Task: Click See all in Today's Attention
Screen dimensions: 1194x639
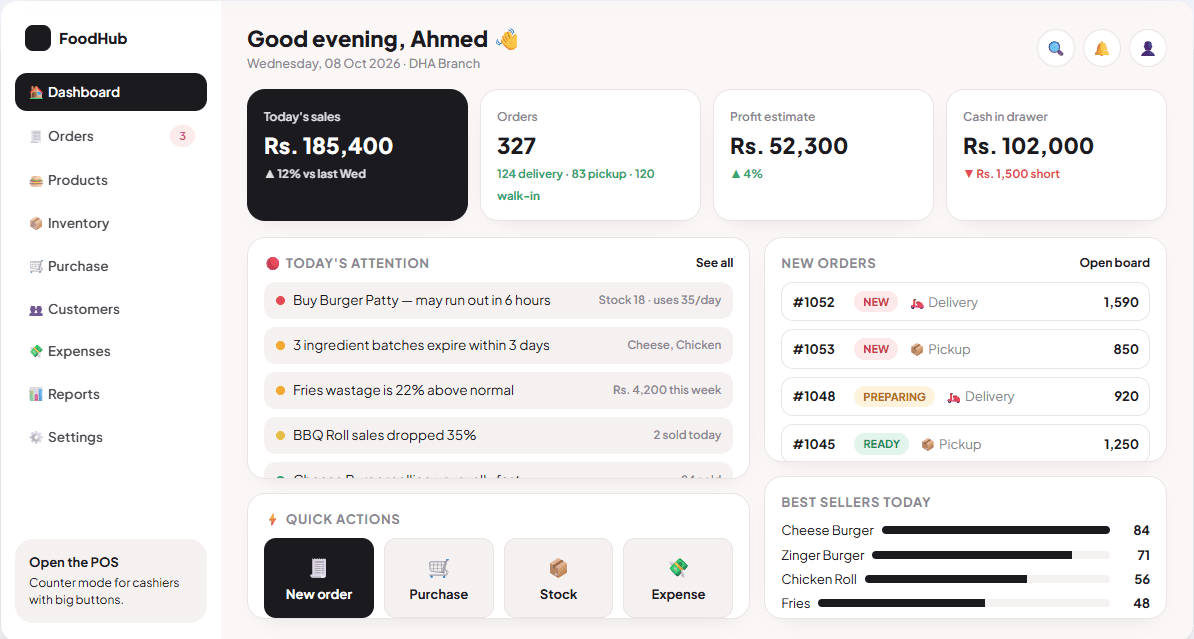Action: (714, 263)
